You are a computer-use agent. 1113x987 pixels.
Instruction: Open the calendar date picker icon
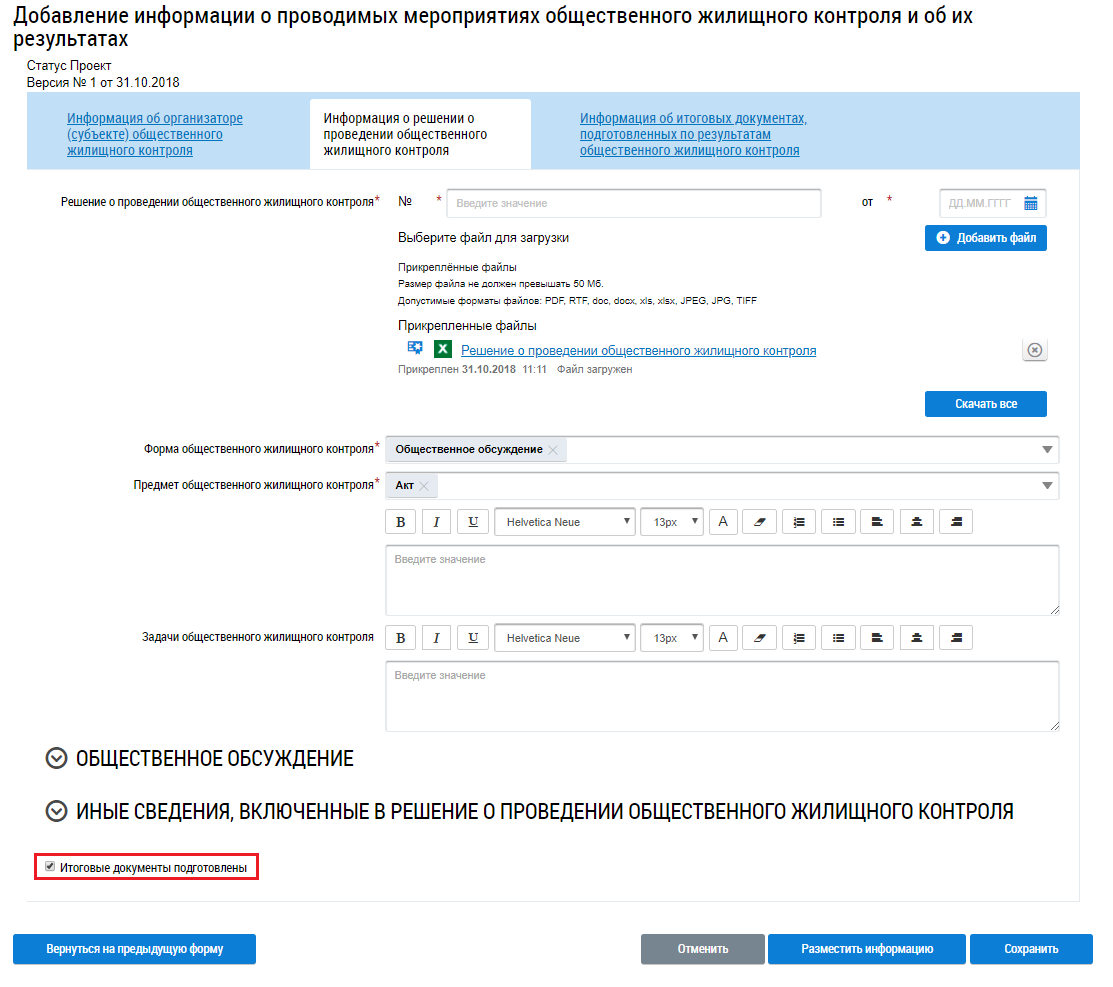1031,204
